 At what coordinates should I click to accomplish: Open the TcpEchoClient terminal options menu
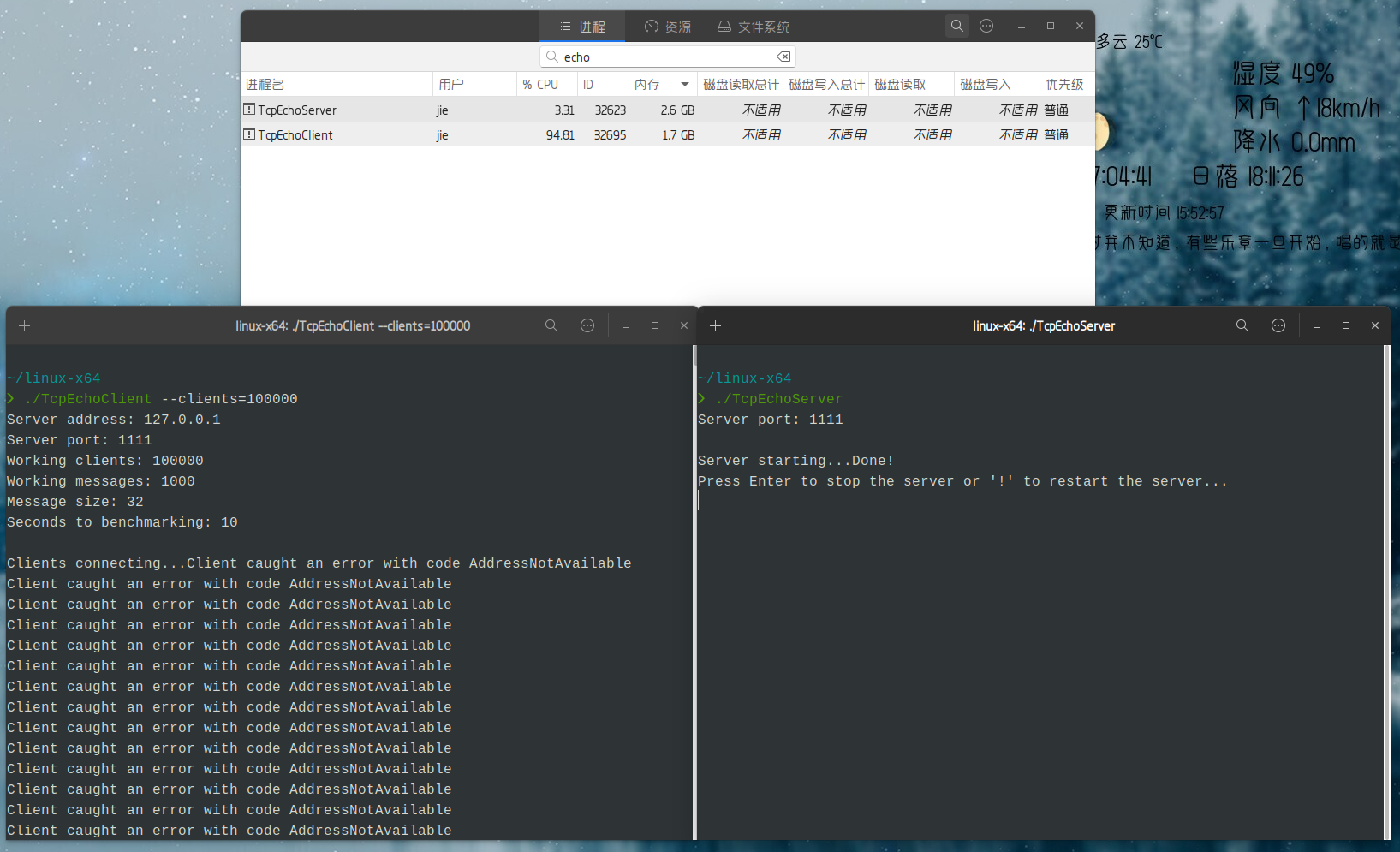click(x=587, y=325)
